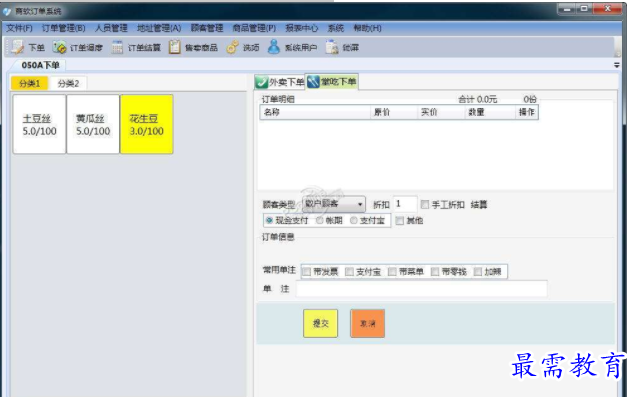This screenshot has width=633, height=397.
Task: Open the 订单管理(B) menu
Action: pyautogui.click(x=64, y=28)
